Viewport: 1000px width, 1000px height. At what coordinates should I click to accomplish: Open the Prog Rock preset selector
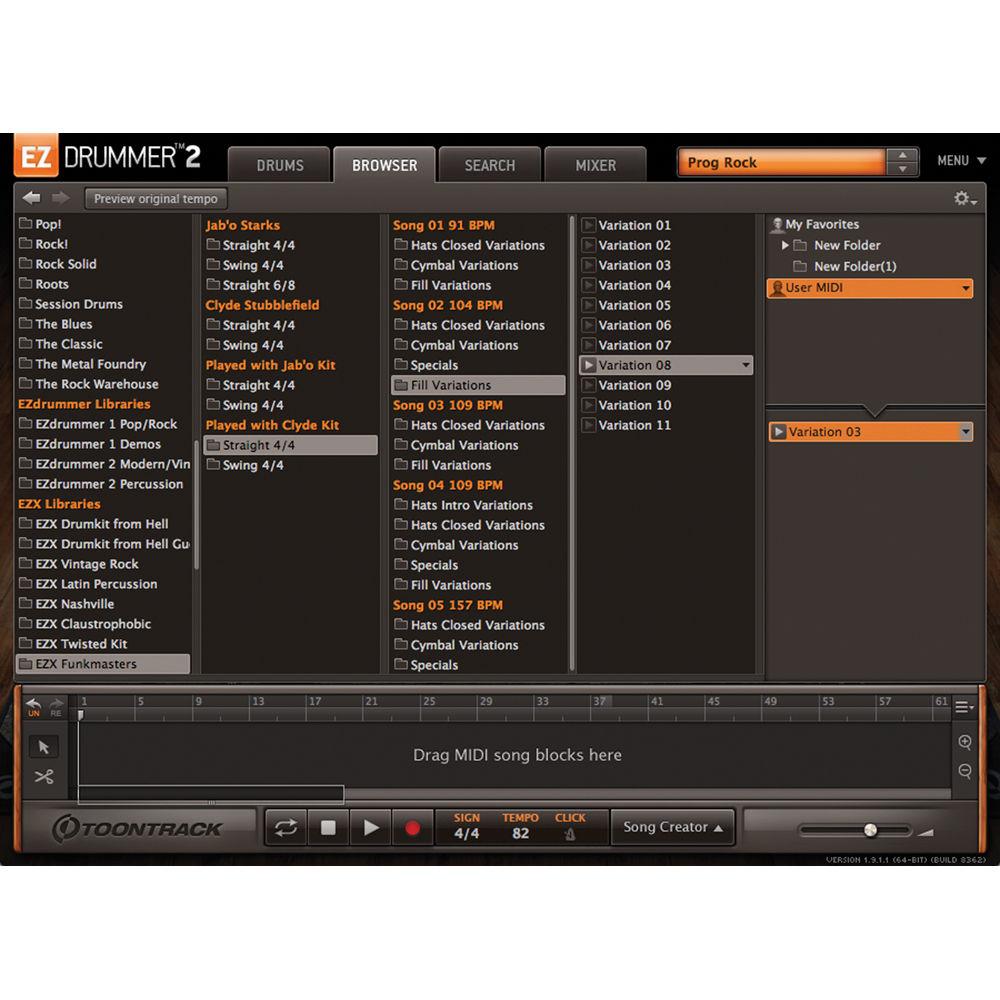click(781, 163)
